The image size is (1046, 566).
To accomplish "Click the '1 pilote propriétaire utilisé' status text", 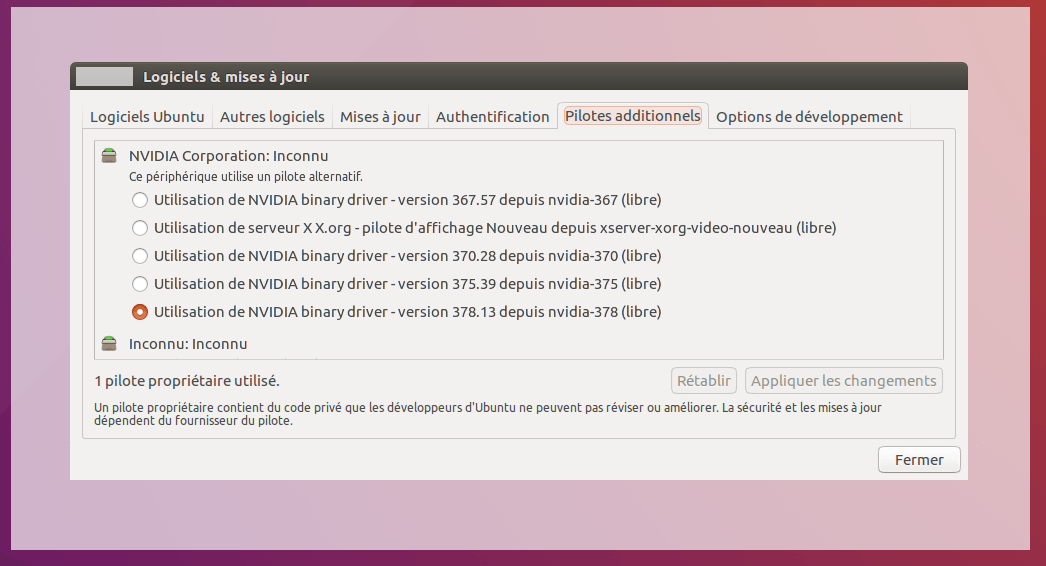I will pos(187,381).
